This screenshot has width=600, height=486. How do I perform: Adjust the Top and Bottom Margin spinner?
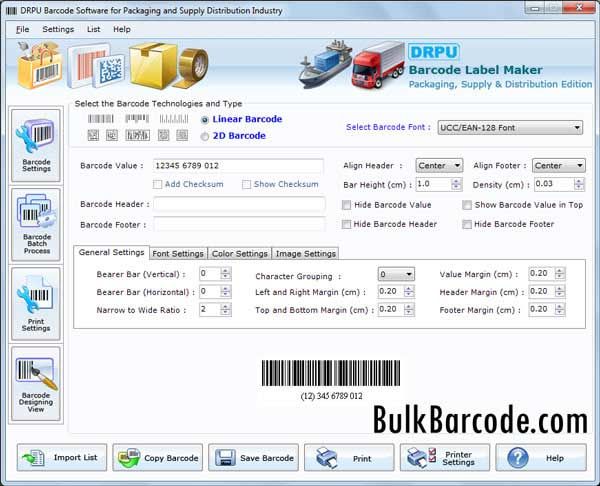pyautogui.click(x=409, y=309)
